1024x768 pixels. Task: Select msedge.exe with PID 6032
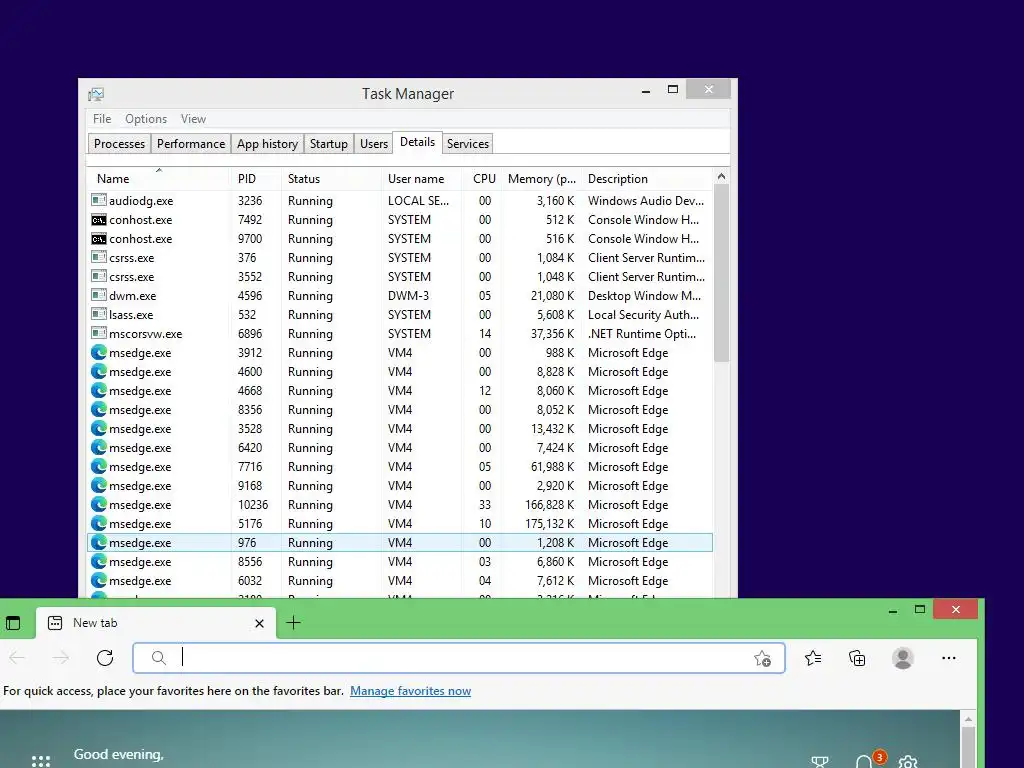pos(400,581)
